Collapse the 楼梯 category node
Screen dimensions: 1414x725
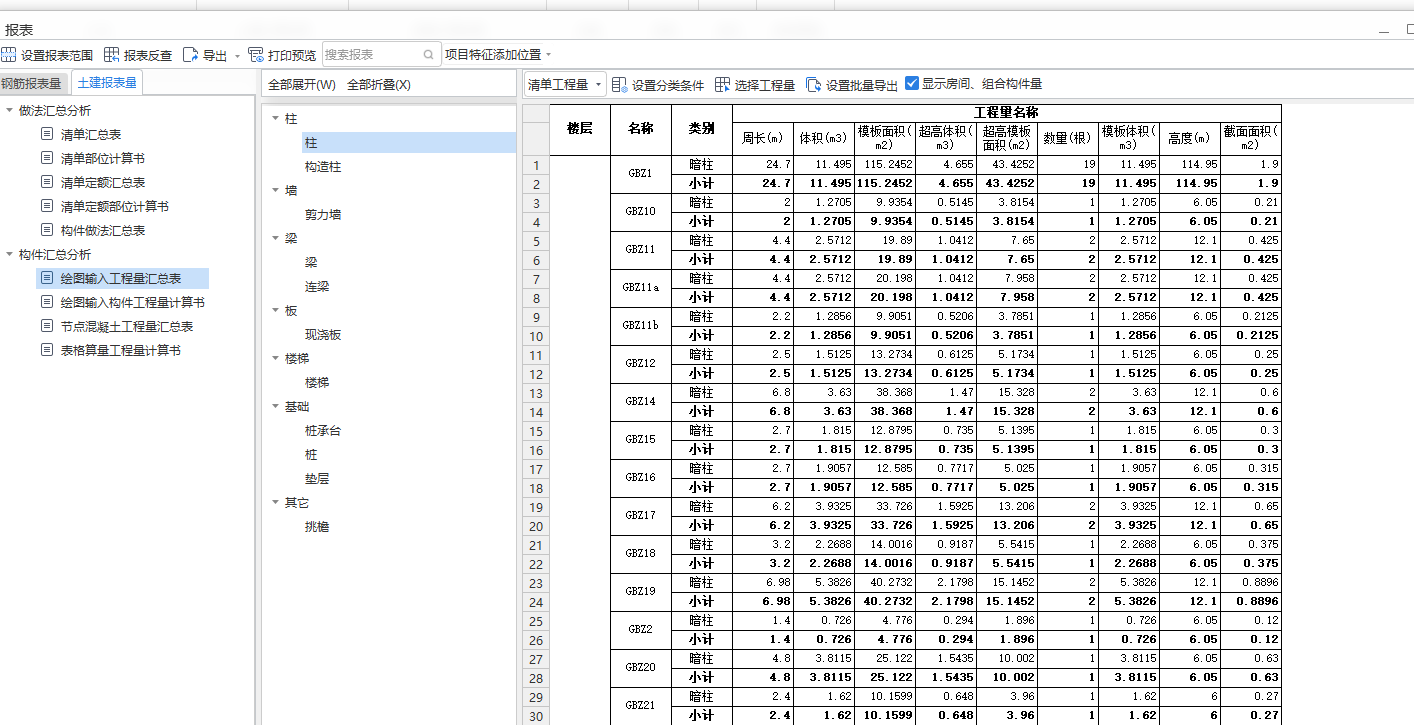(275, 358)
